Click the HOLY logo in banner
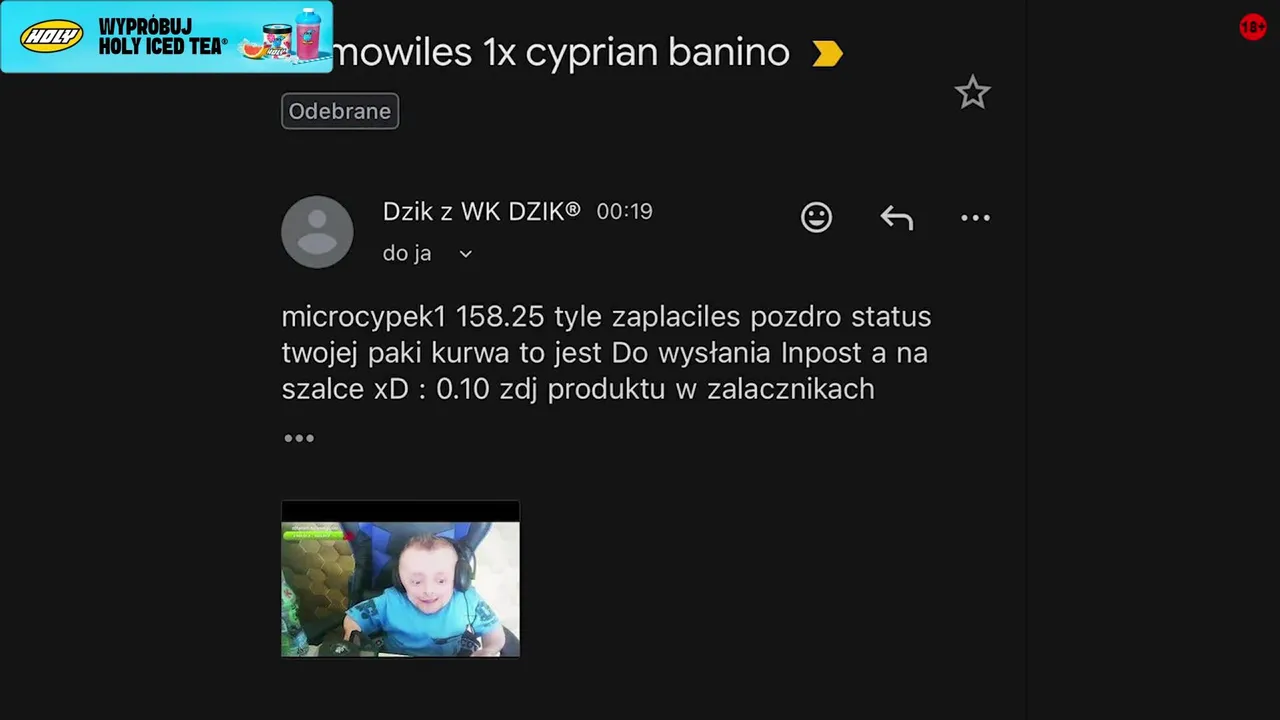The image size is (1280, 720). [52, 37]
